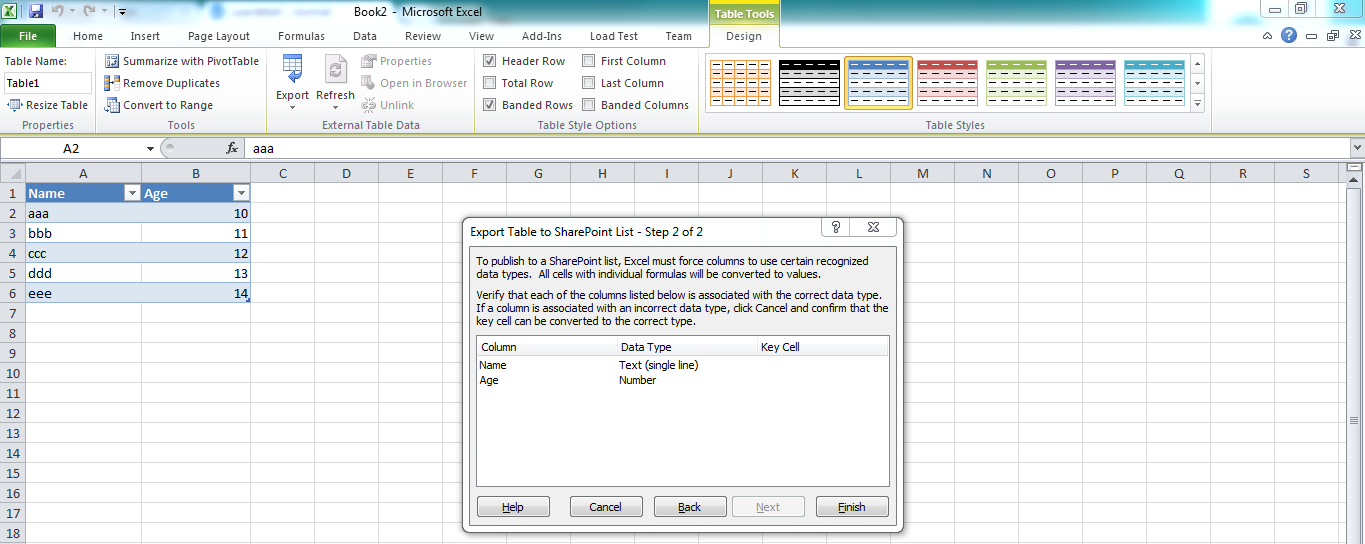Enable the Last Column checkbox
Image resolution: width=1365 pixels, height=544 pixels.
click(x=589, y=83)
